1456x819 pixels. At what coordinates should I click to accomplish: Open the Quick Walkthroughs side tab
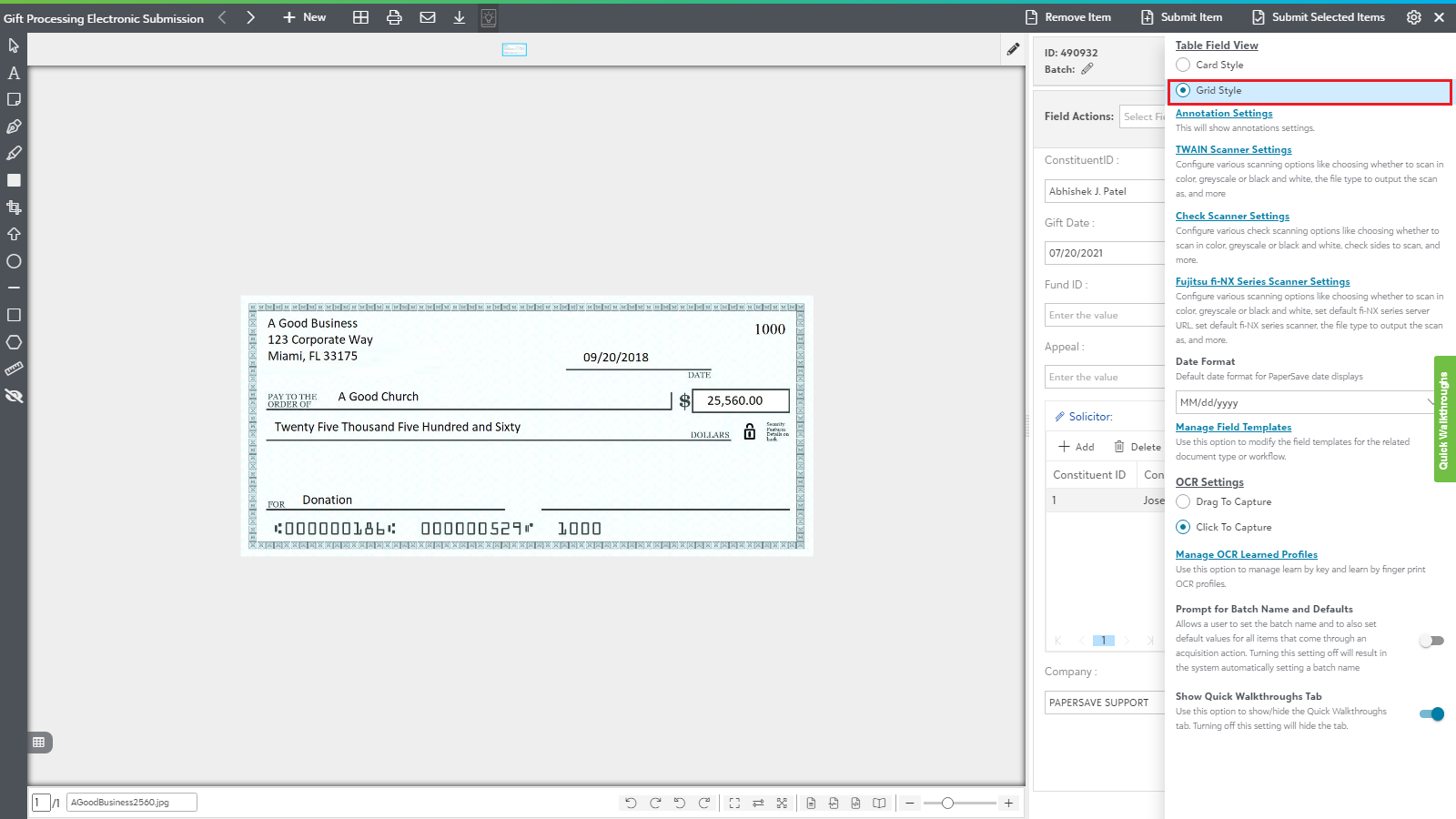[1444, 420]
